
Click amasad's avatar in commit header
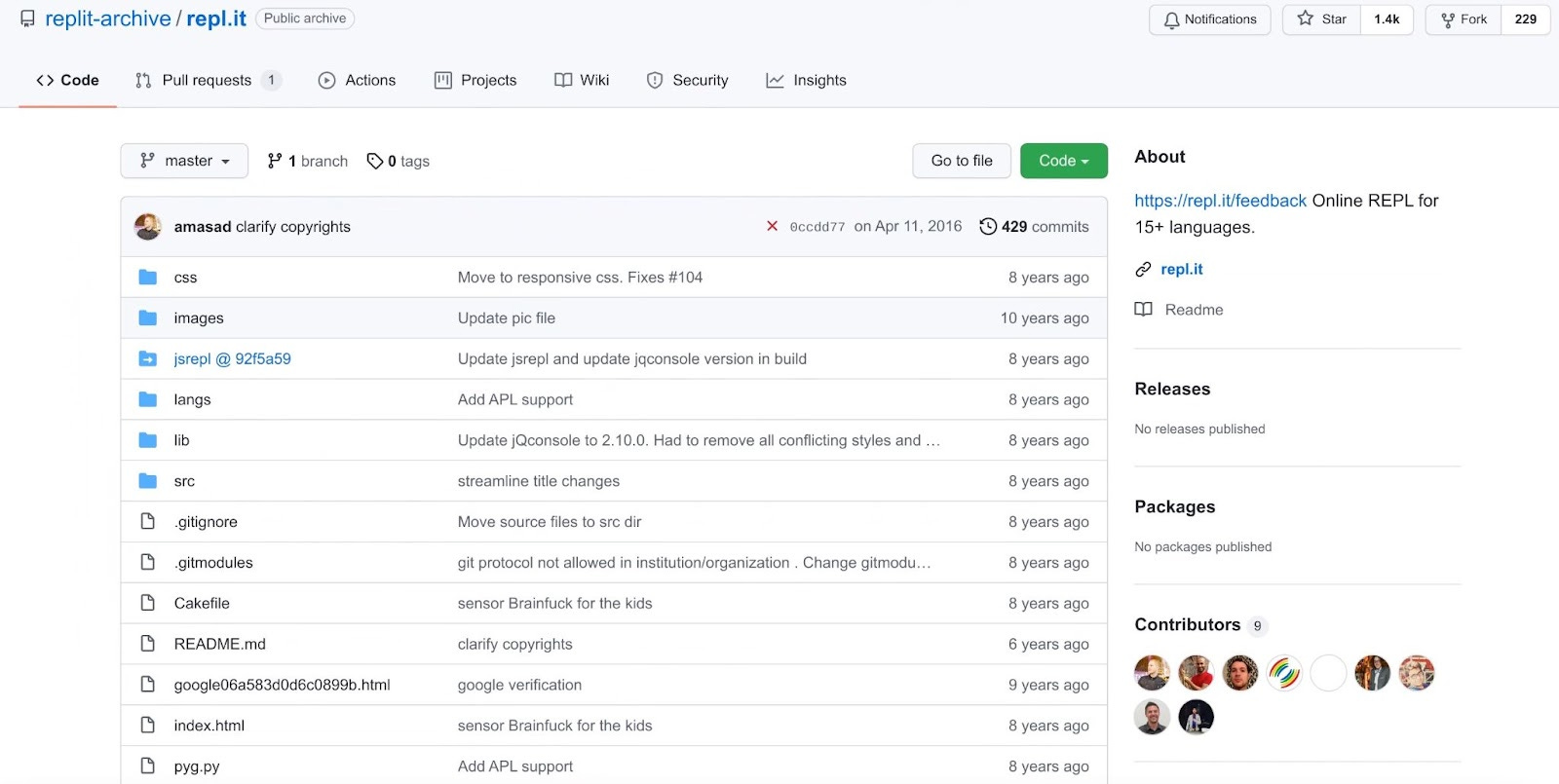coord(148,226)
